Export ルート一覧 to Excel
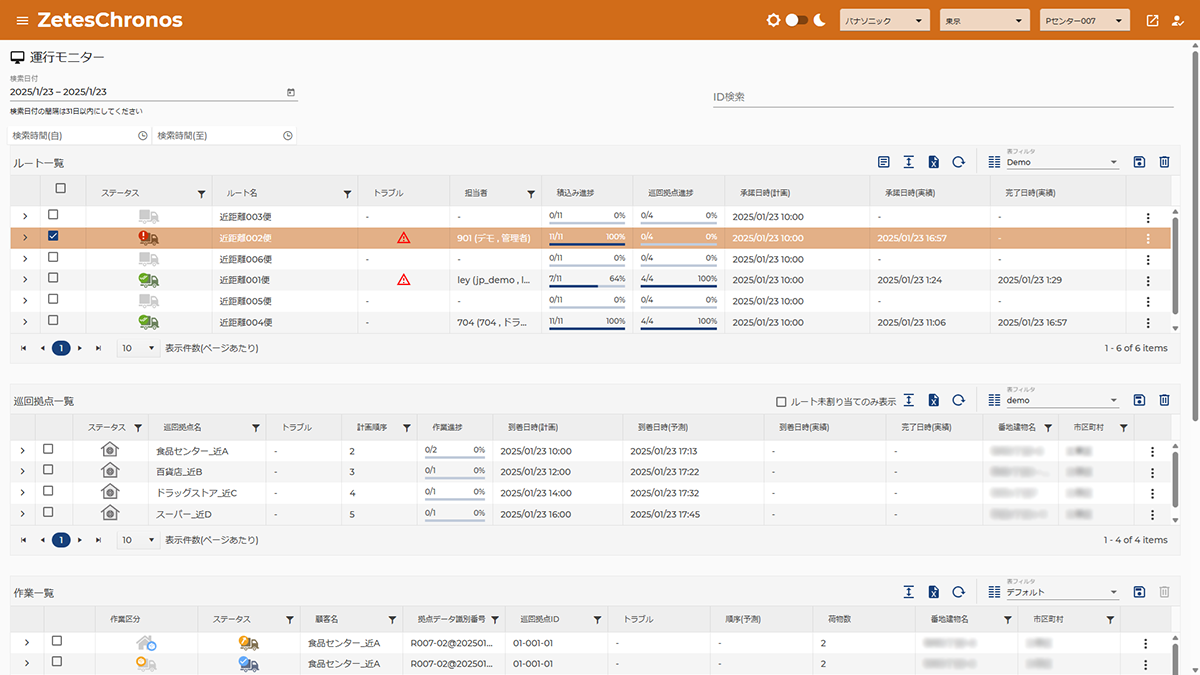Screen dimensions: 1200x675 (933, 162)
